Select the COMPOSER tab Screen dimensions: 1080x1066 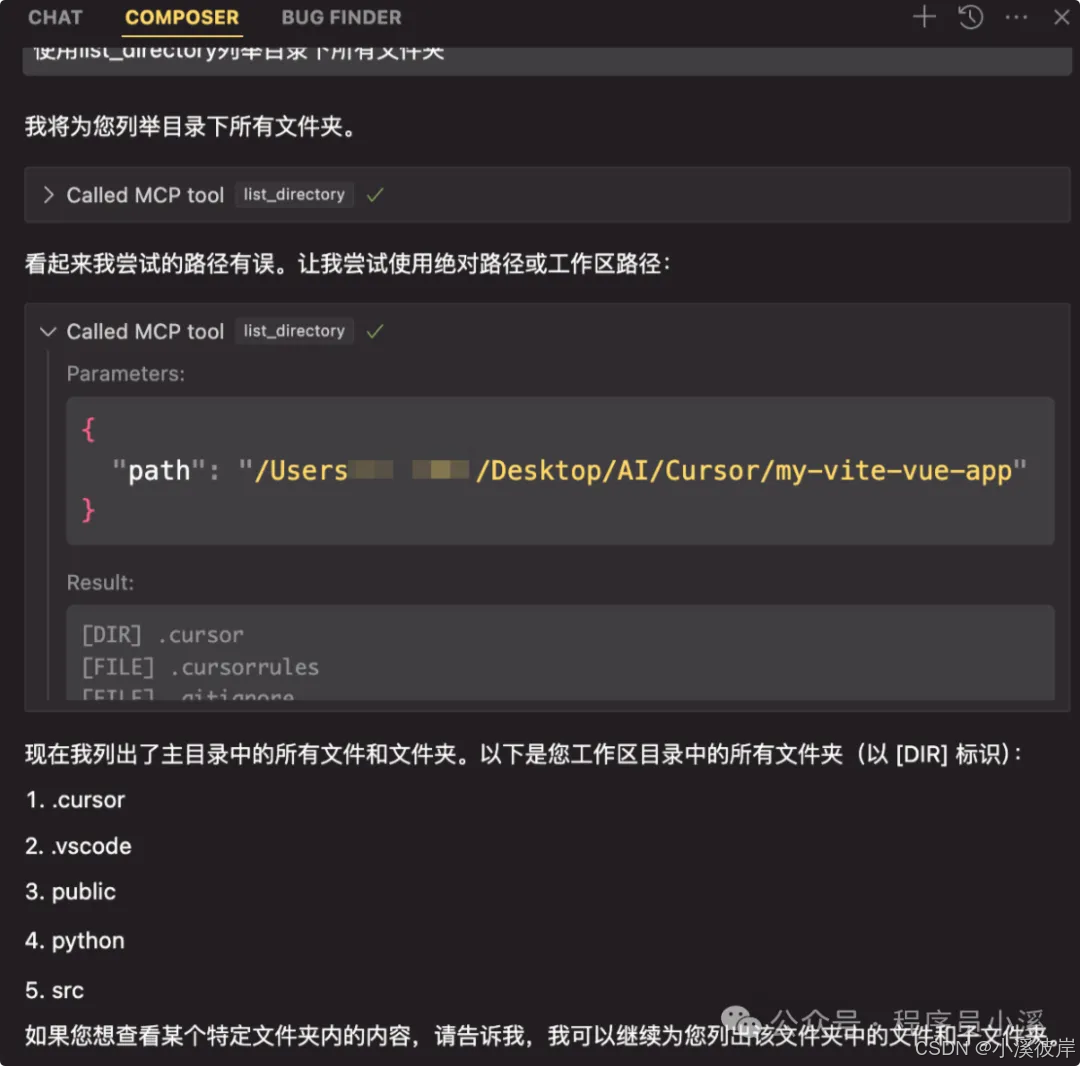pos(182,17)
